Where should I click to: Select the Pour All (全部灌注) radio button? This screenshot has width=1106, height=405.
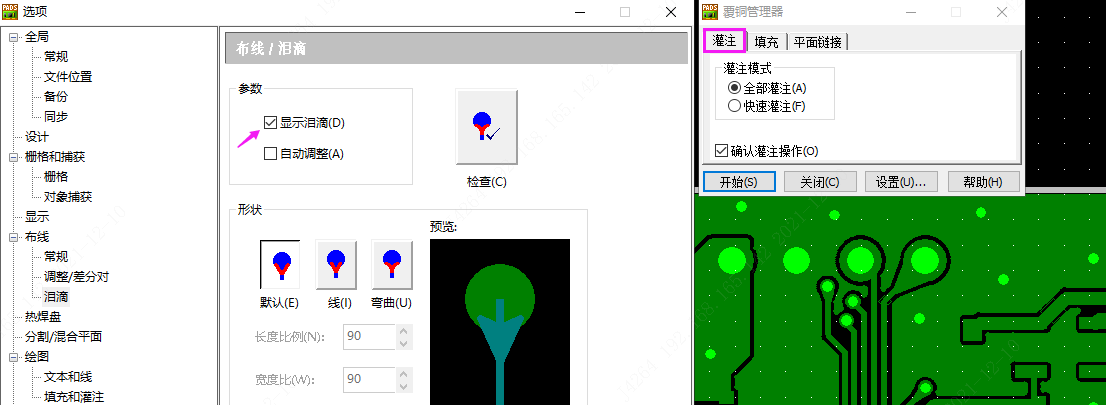tap(735, 89)
